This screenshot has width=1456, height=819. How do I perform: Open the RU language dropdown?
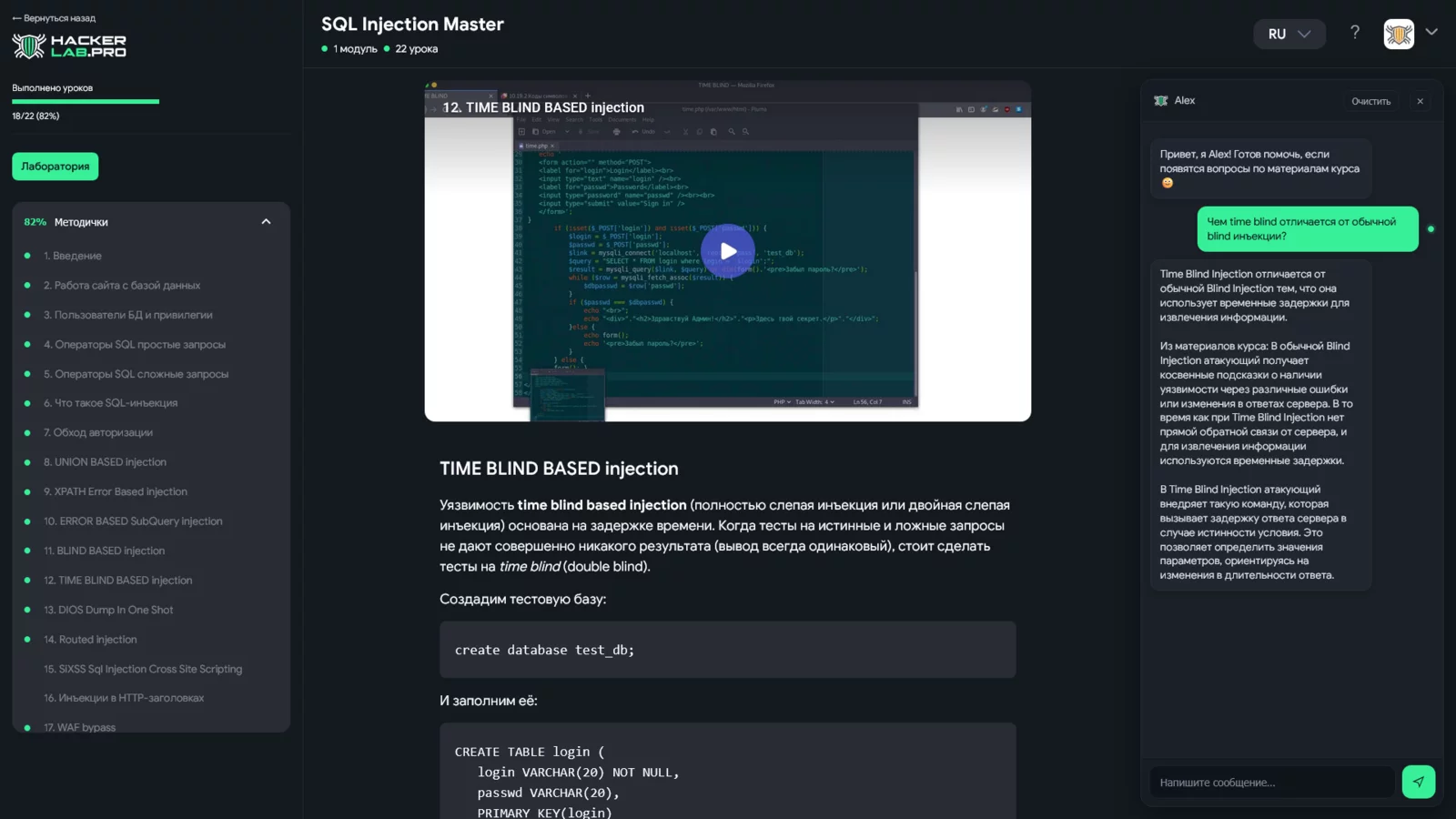(x=1289, y=34)
